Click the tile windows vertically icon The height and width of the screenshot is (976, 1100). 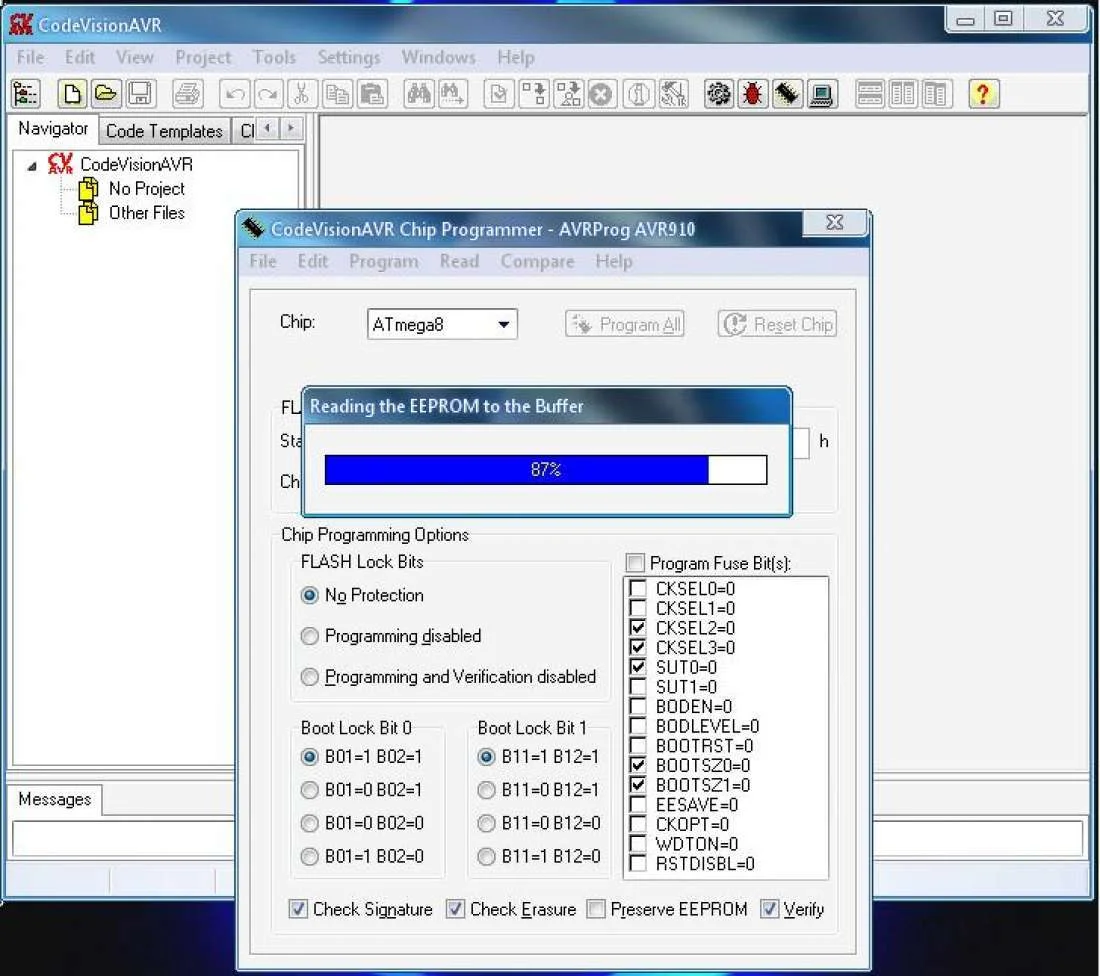pyautogui.click(x=904, y=94)
